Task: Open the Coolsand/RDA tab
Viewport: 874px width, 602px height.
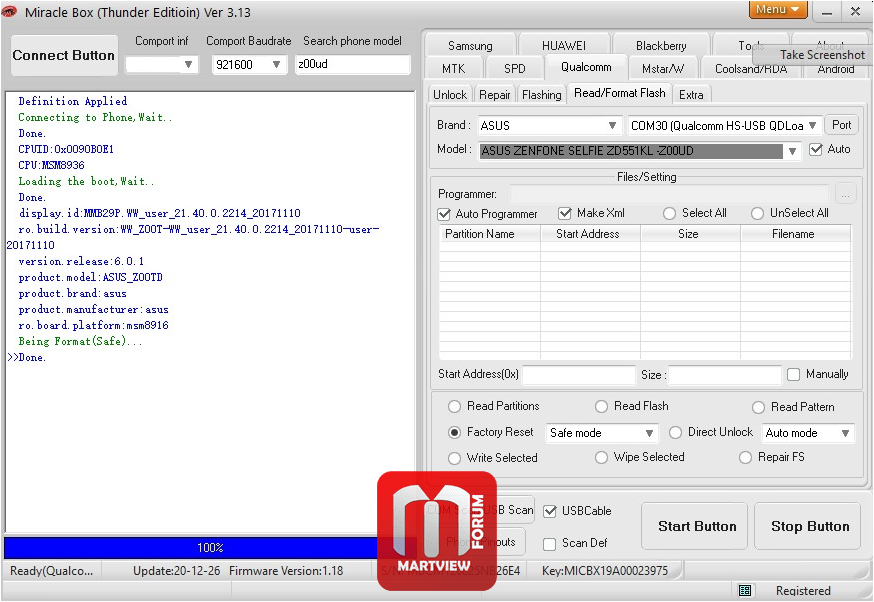Action: [751, 69]
